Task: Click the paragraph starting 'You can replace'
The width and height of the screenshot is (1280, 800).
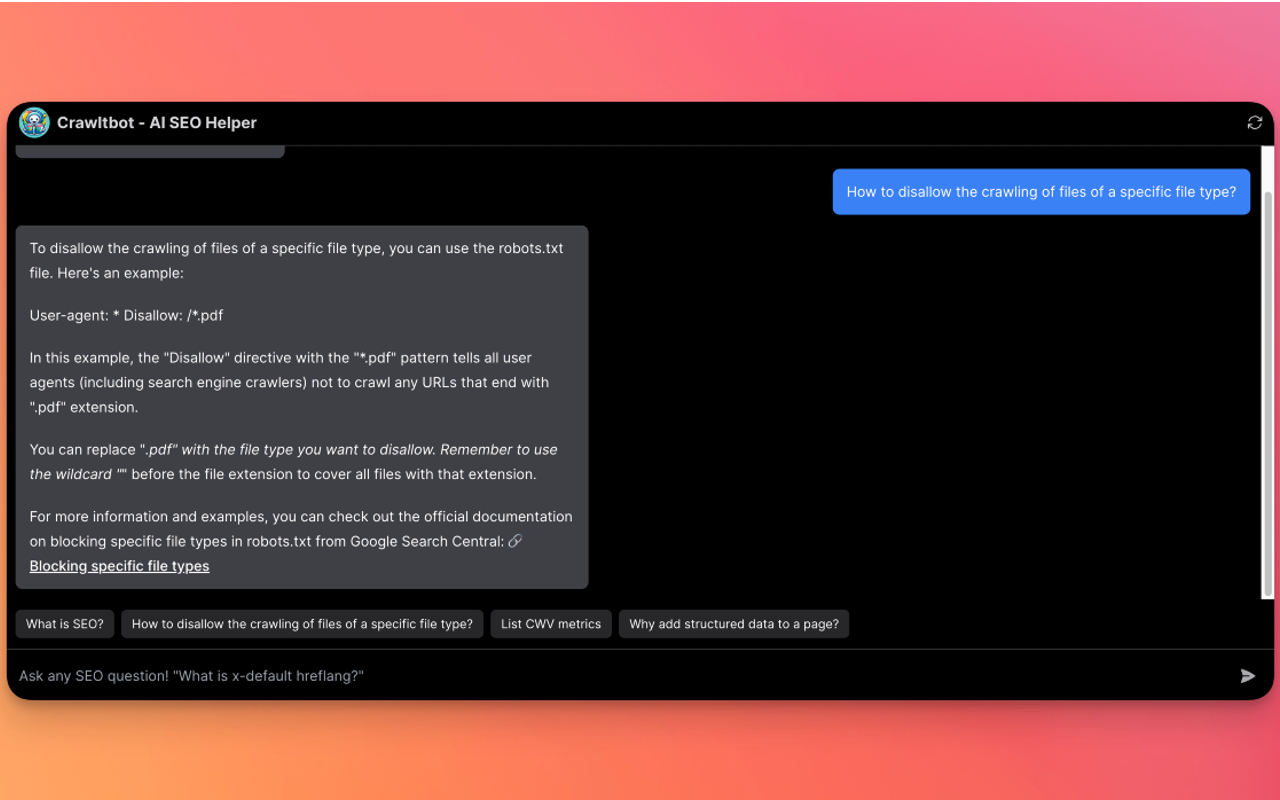Action: (294, 462)
